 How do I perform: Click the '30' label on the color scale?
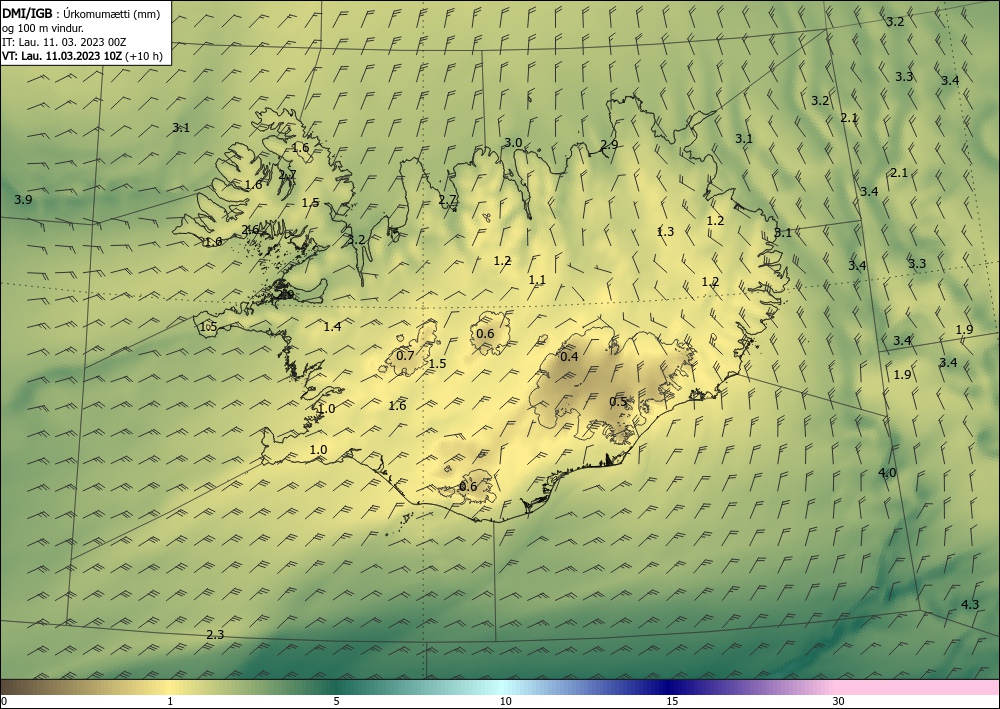click(x=839, y=701)
